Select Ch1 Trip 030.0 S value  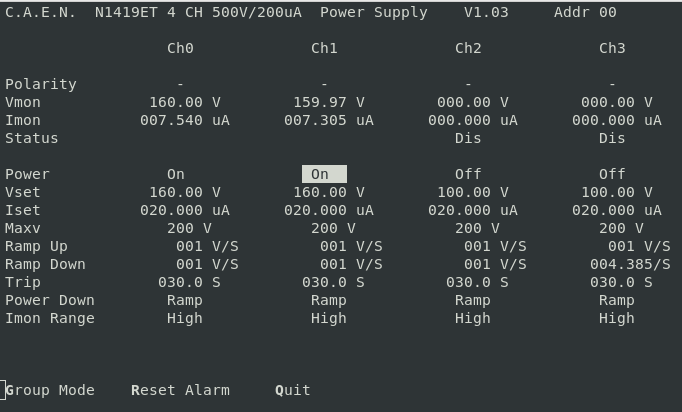tap(333, 282)
